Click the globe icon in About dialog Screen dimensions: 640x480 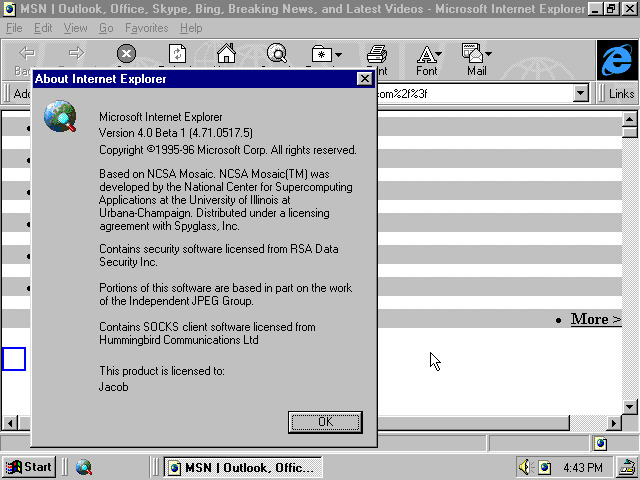60,116
